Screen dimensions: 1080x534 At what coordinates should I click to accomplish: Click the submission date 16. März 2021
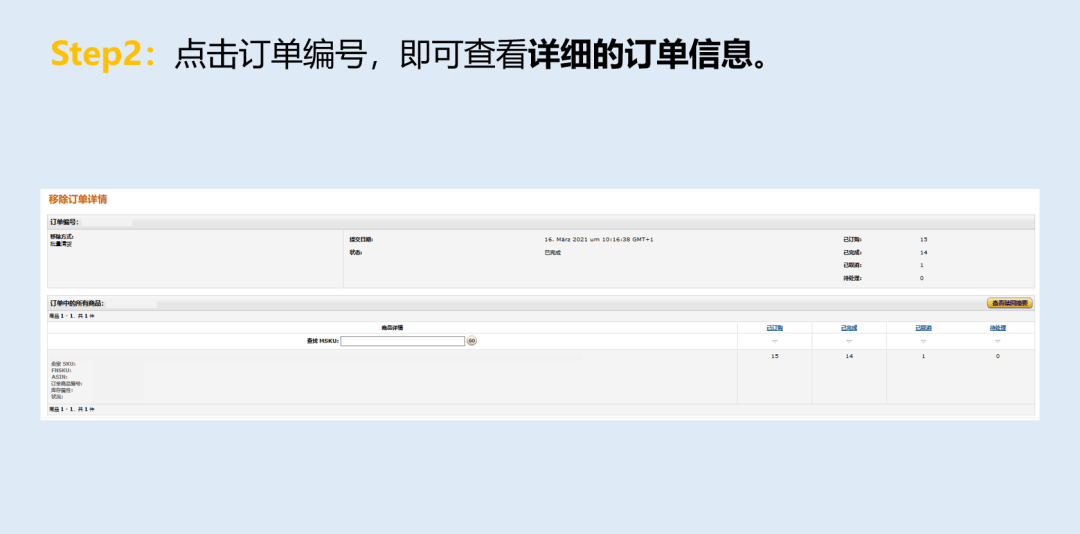pos(598,240)
